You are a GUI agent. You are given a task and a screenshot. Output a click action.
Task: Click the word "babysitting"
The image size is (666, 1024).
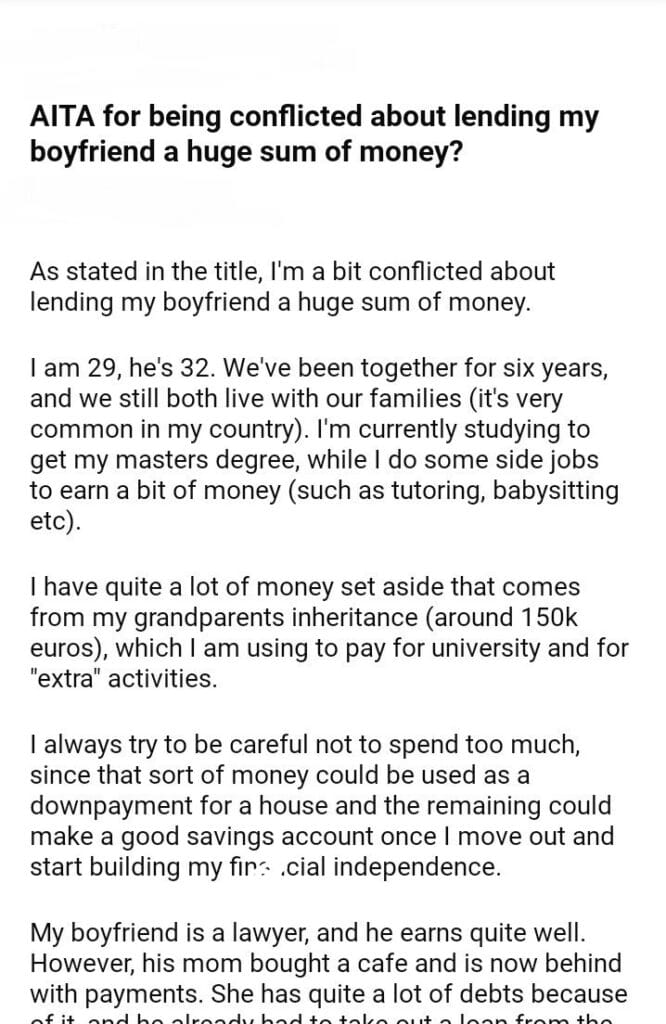(x=563, y=492)
